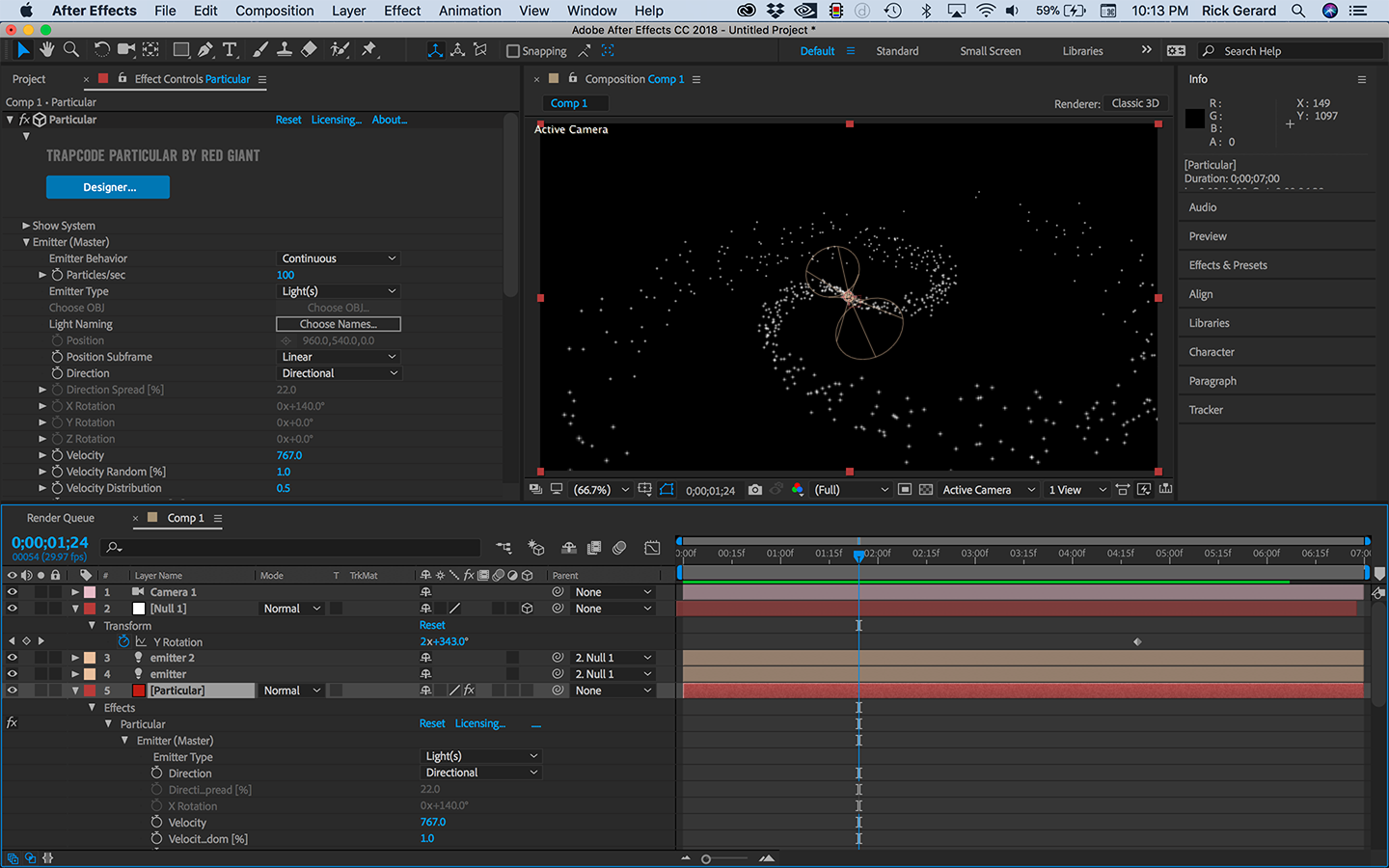1389x868 pixels.
Task: Open the Composition Mini-Flowchart icon
Action: pyautogui.click(x=504, y=548)
